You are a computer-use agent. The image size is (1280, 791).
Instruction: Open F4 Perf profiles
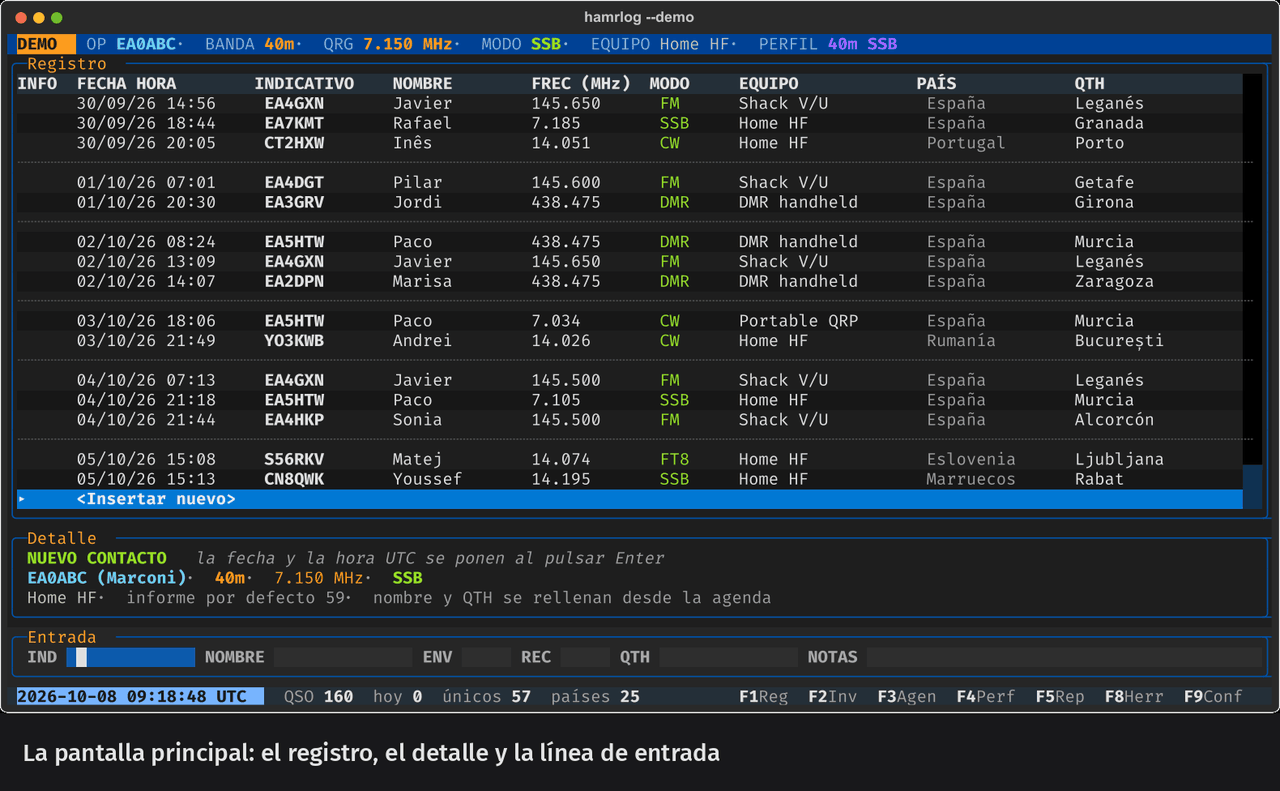point(985,696)
